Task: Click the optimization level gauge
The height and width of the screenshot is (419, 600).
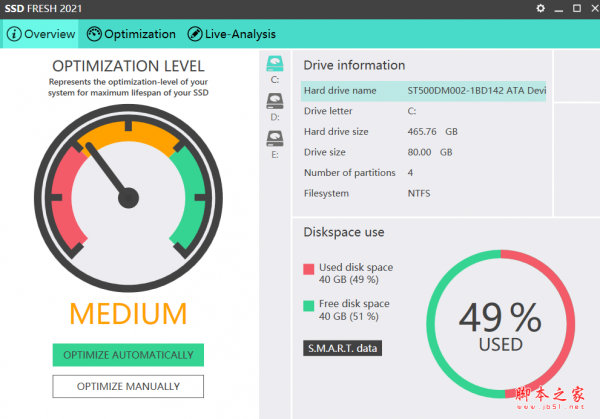Action: (x=128, y=198)
